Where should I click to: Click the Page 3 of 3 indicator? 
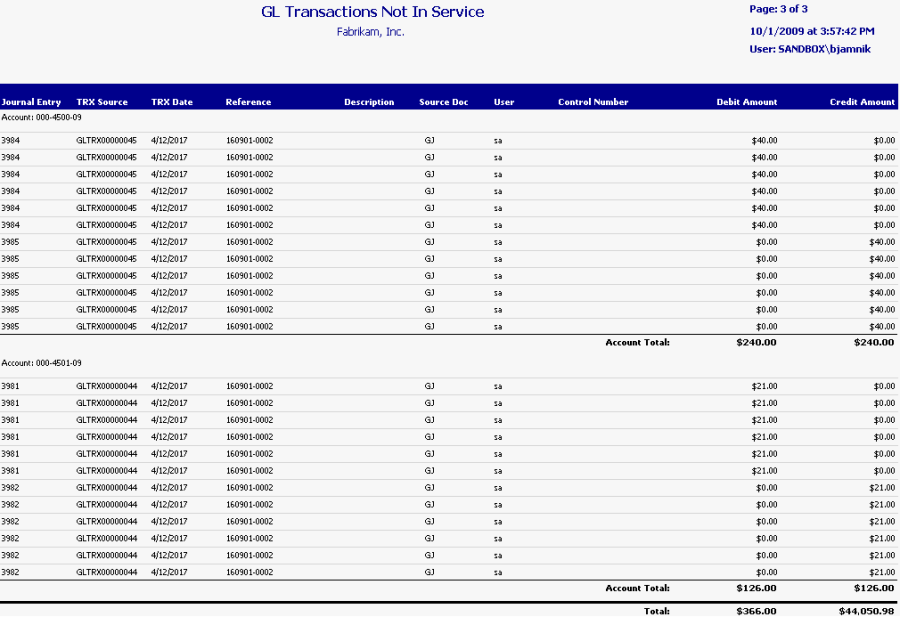[x=778, y=9]
